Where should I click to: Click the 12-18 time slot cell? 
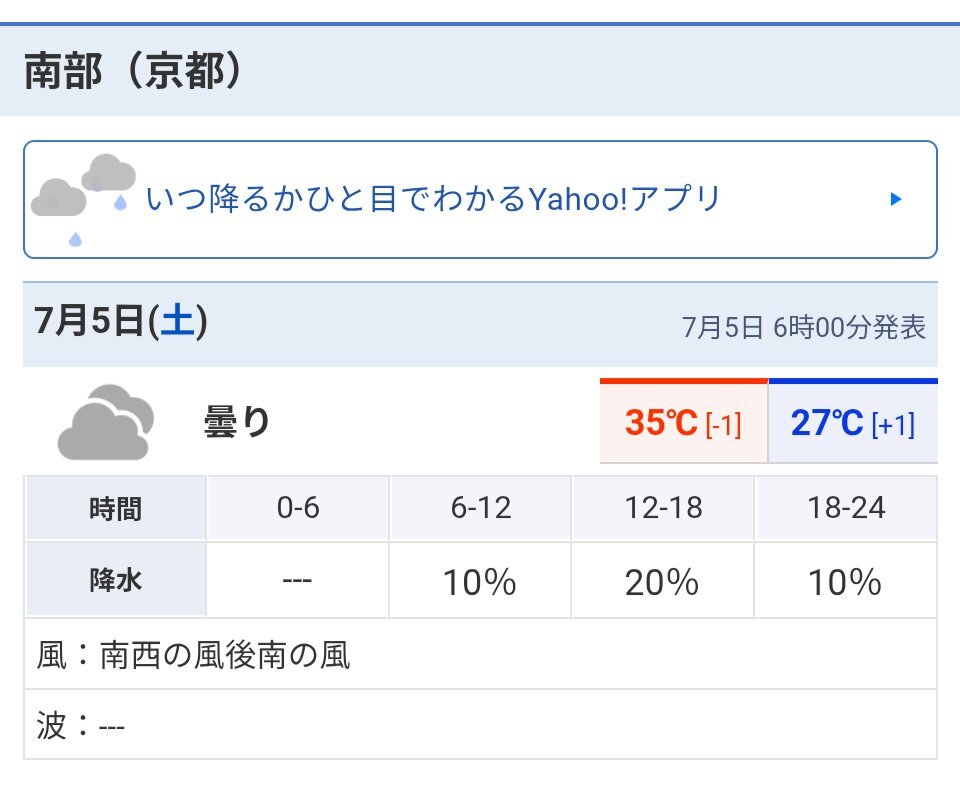coord(663,508)
